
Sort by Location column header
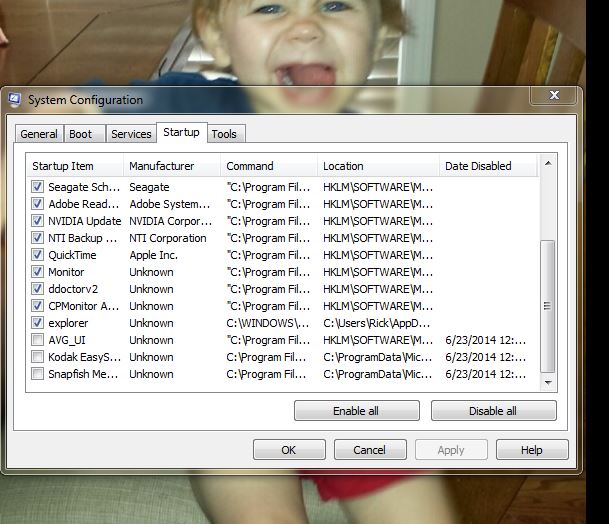point(378,166)
